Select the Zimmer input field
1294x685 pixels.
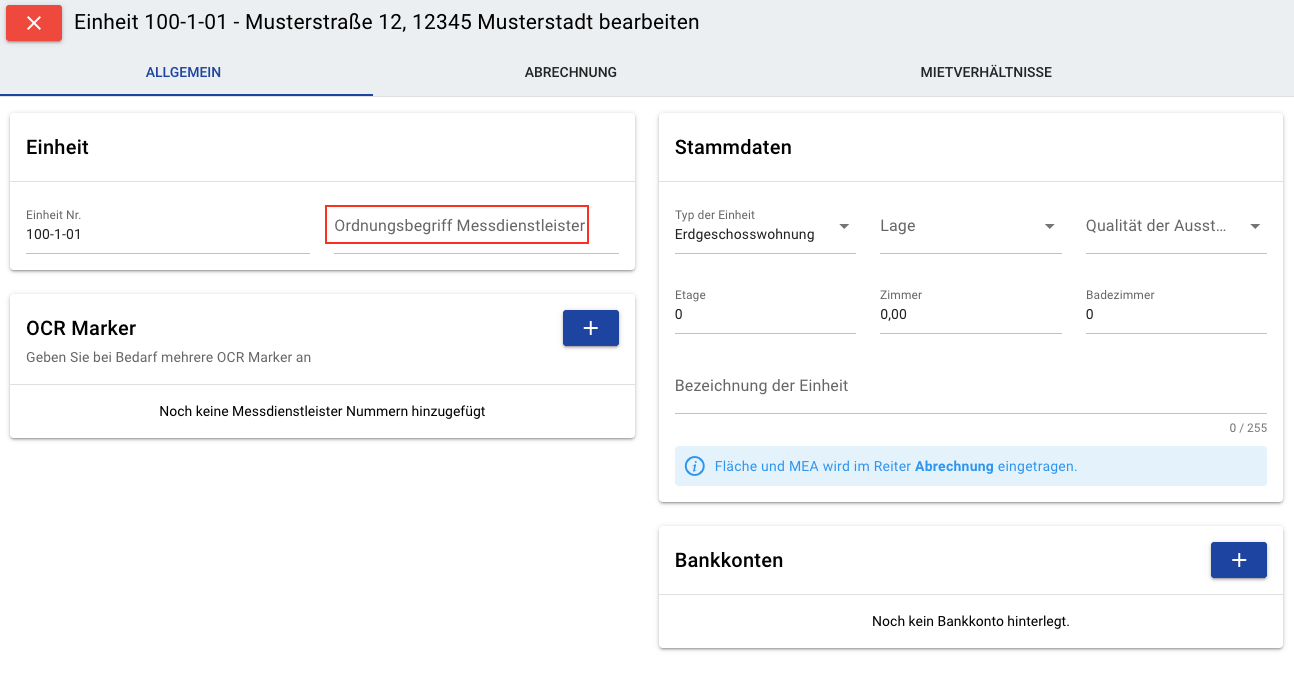pos(970,315)
